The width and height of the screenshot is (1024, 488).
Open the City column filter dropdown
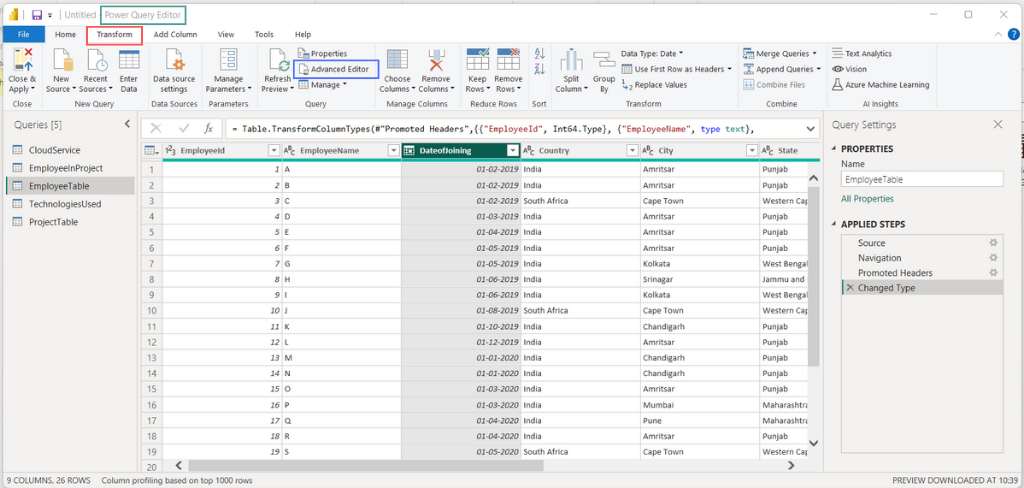pos(751,151)
